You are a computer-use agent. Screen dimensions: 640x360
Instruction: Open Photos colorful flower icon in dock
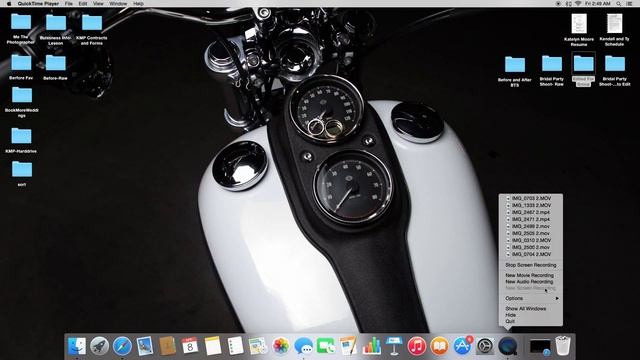coord(280,346)
